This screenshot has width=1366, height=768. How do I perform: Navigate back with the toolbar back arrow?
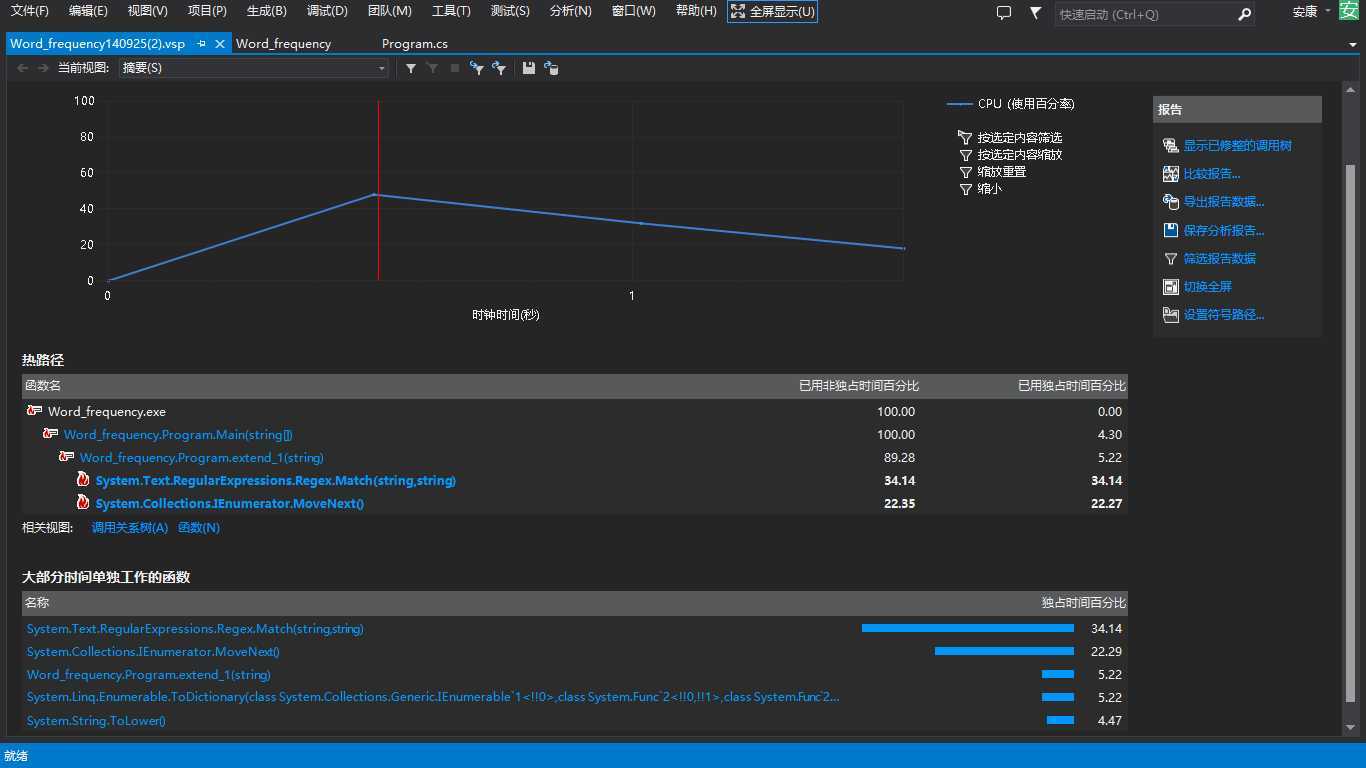click(22, 68)
